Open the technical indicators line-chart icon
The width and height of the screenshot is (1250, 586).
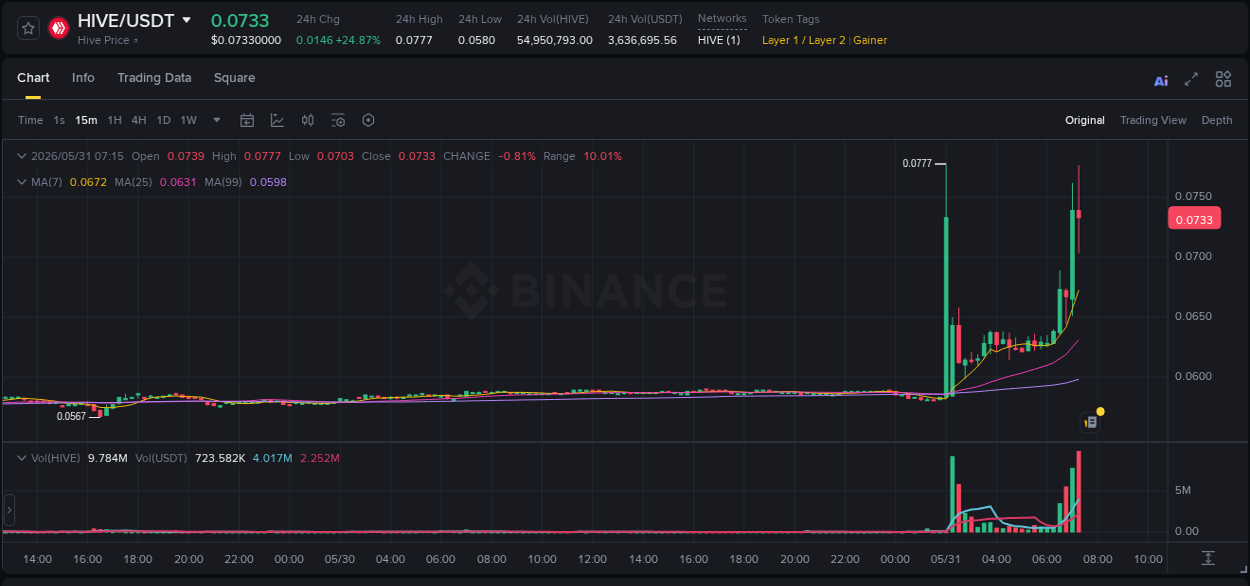click(x=277, y=120)
